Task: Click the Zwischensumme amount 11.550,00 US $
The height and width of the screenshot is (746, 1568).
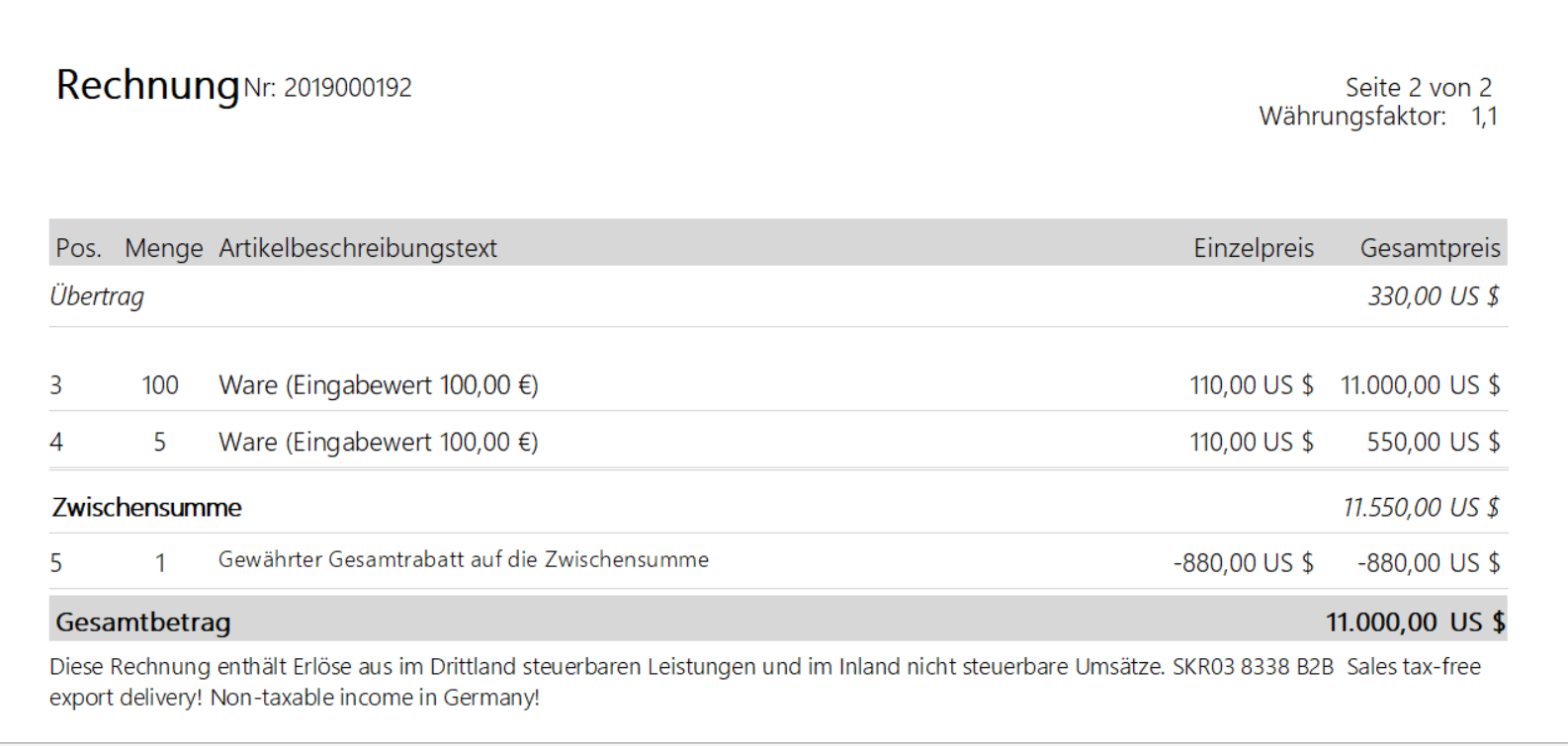Action: pos(1422,508)
